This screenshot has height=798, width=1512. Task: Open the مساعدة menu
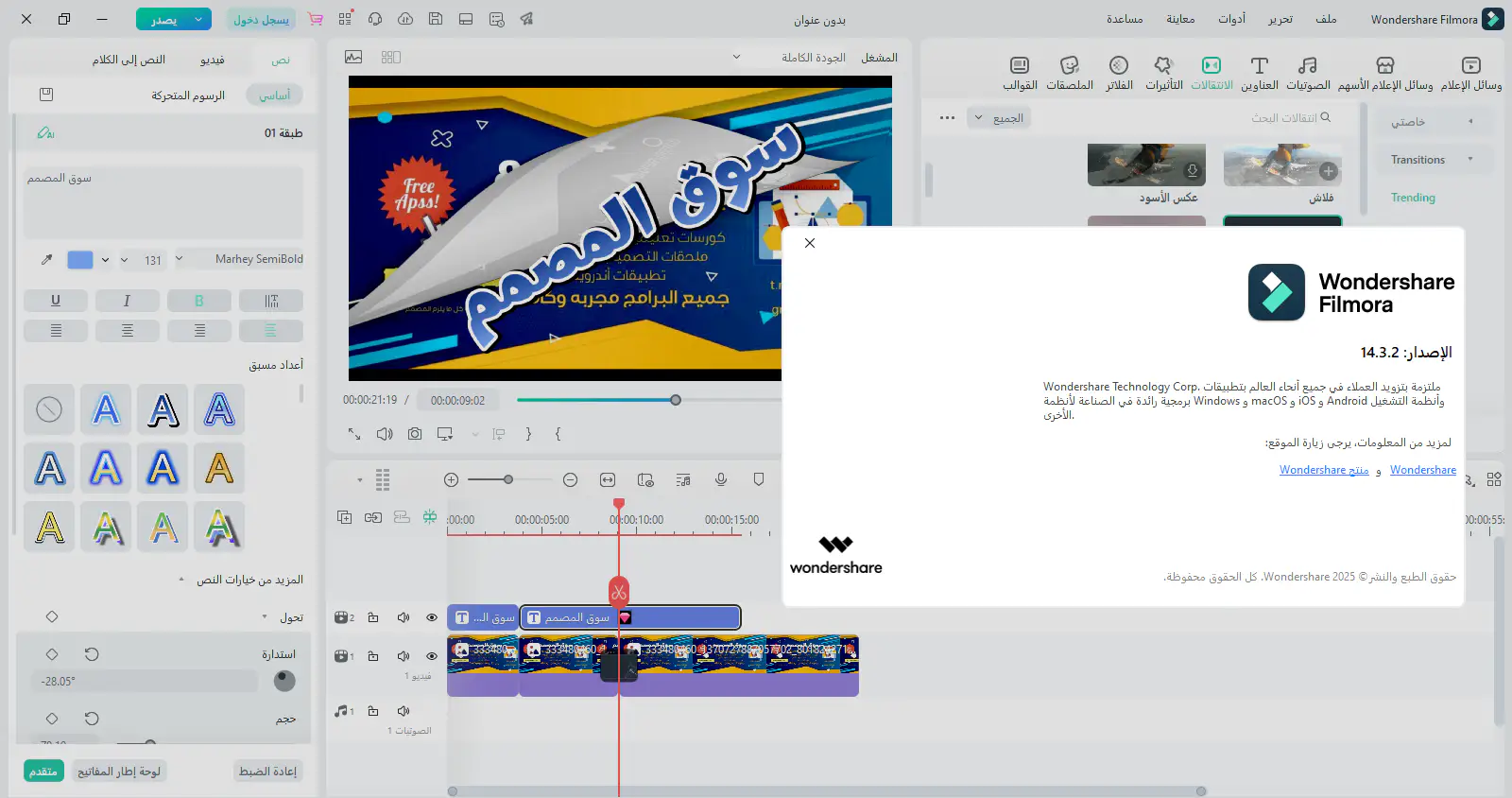(x=1125, y=19)
